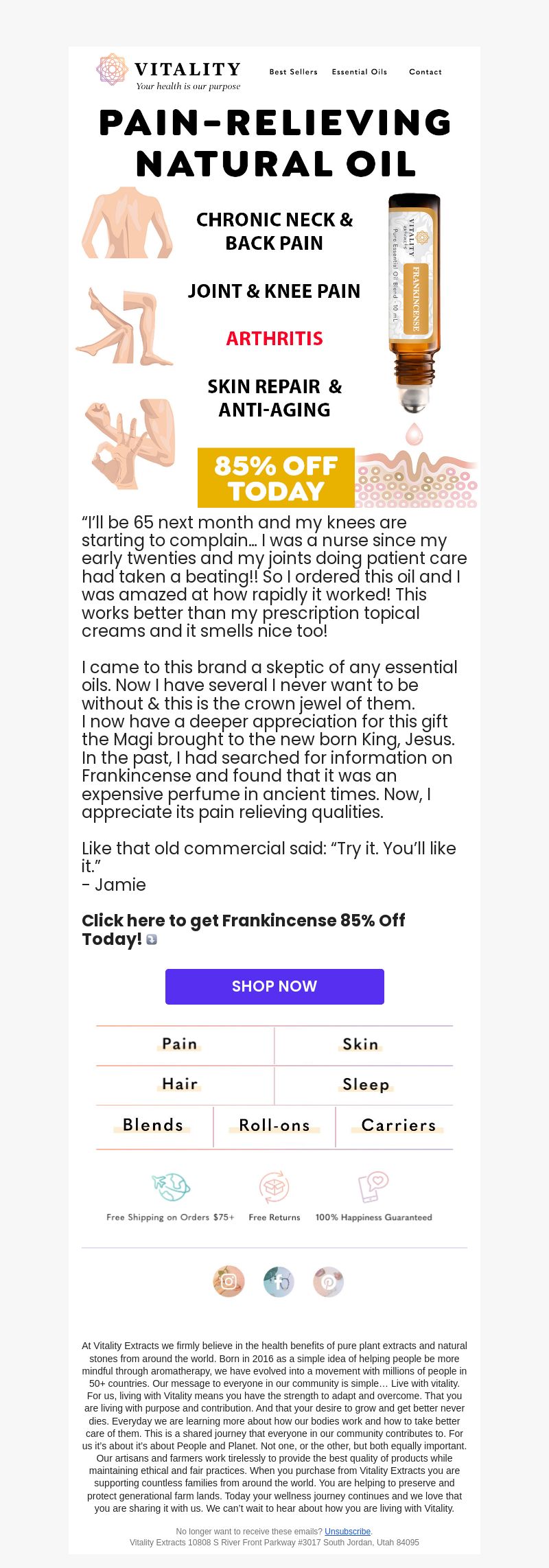
Task: Click the Free Returns box icon
Action: (274, 1186)
